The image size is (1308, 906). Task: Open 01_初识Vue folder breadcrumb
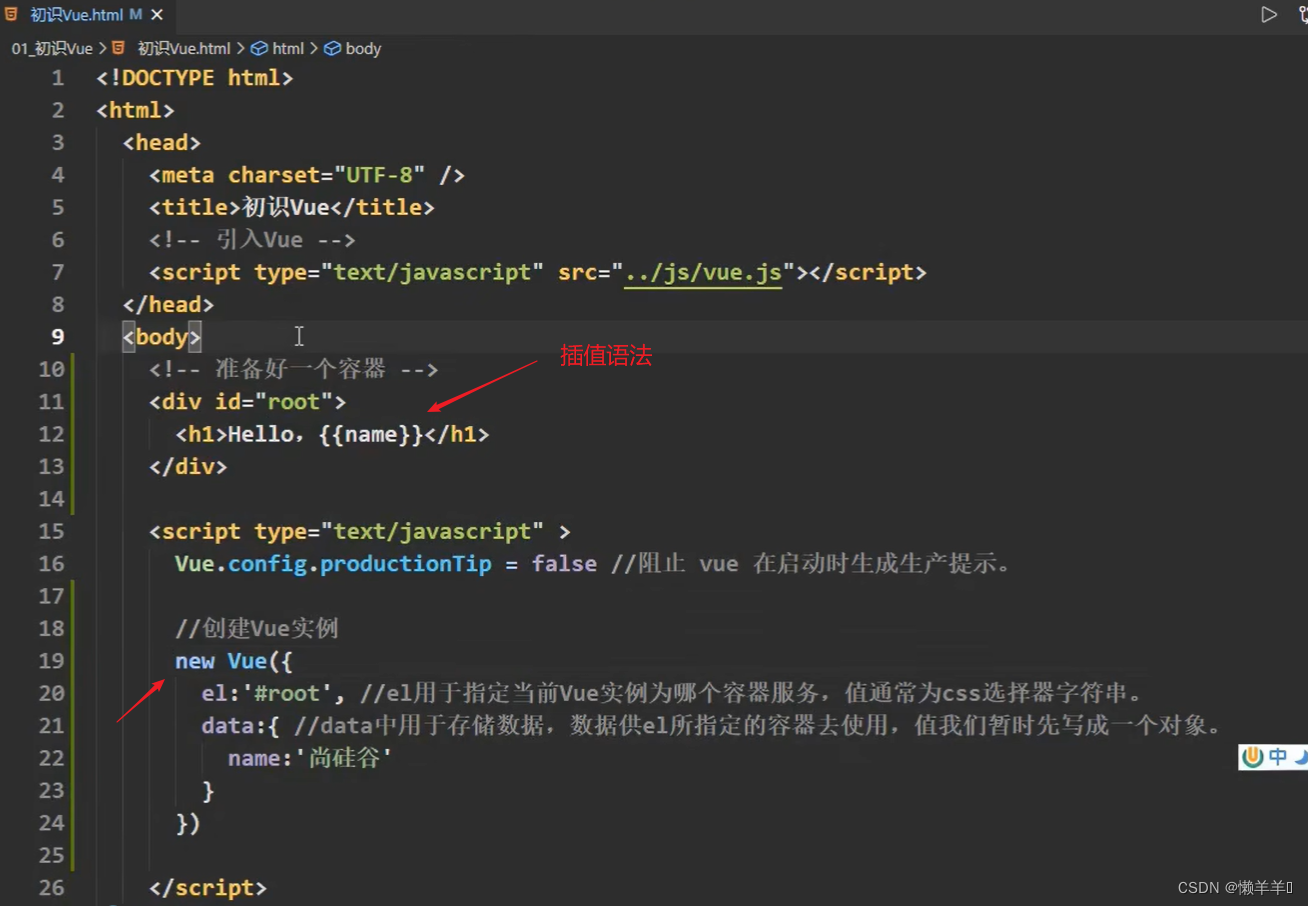tap(52, 48)
